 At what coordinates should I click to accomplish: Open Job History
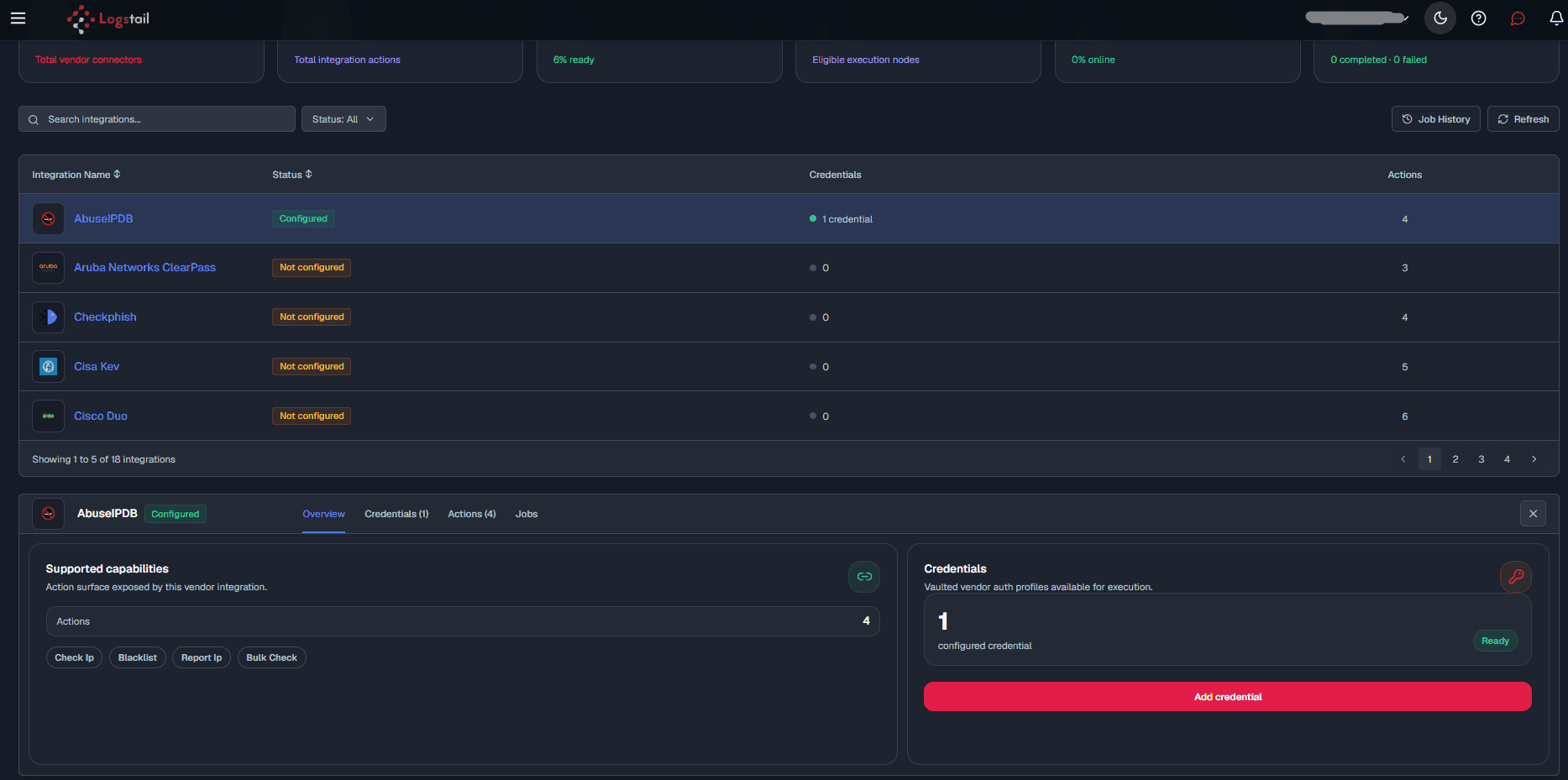point(1435,119)
